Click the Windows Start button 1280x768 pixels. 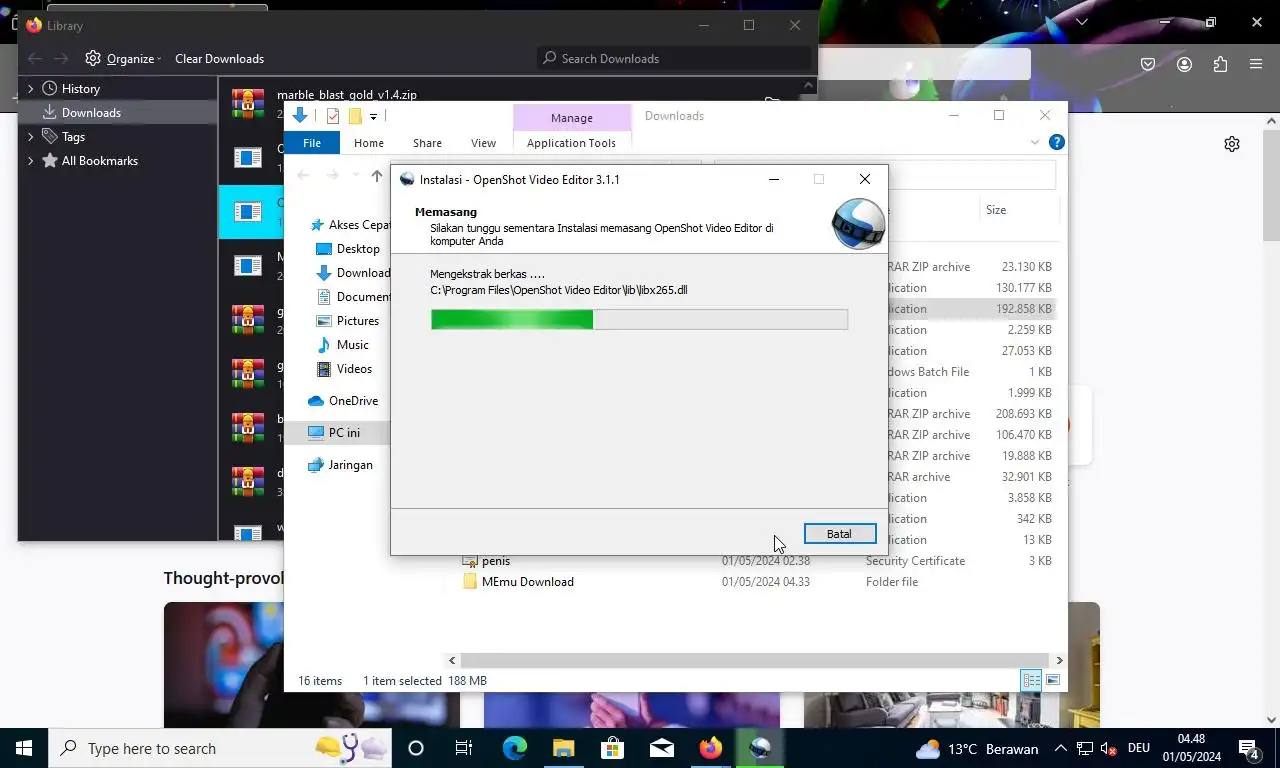pyautogui.click(x=24, y=748)
